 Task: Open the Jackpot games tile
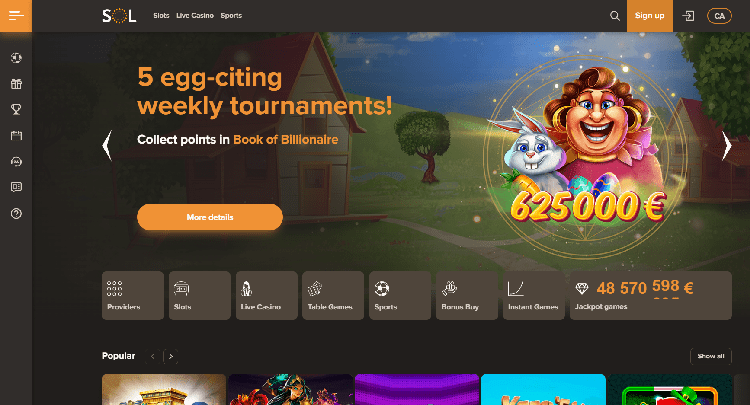point(651,295)
